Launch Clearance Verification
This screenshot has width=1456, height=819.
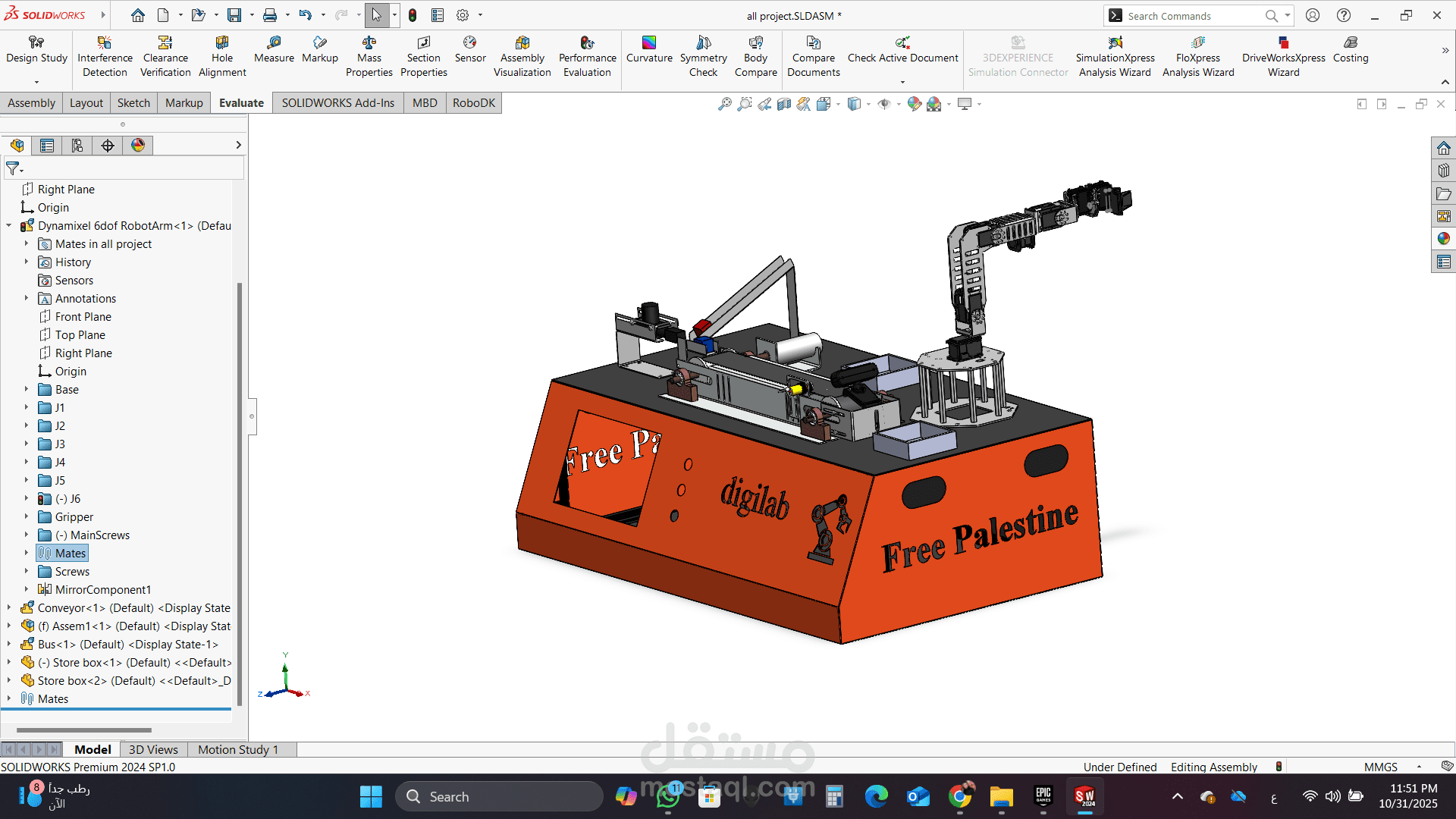[165, 56]
